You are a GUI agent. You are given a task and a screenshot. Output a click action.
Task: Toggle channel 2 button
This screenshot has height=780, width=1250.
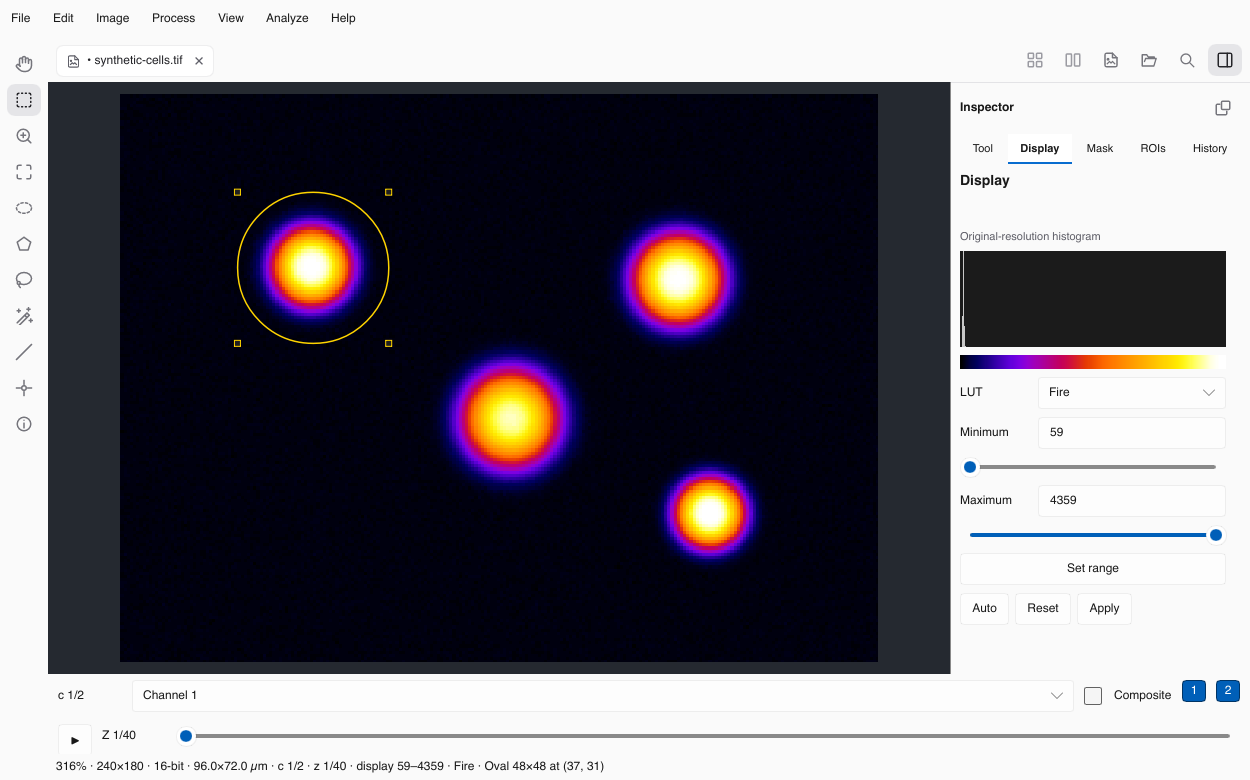point(1228,691)
